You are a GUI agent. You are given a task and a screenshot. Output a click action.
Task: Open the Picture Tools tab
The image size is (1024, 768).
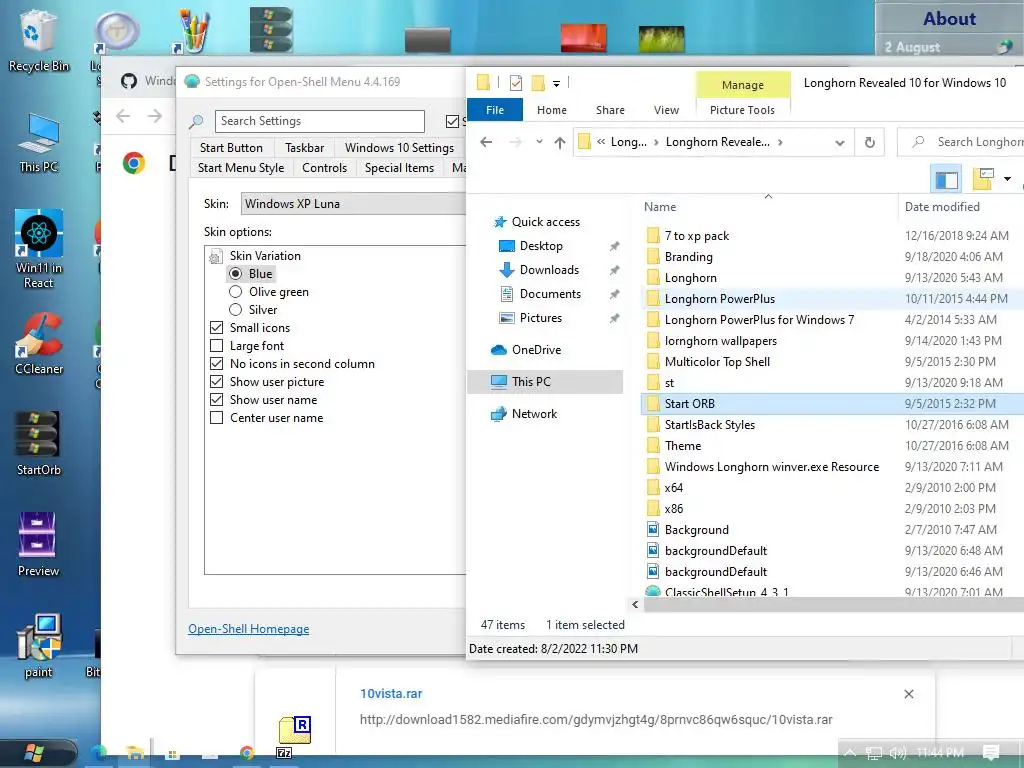(743, 110)
